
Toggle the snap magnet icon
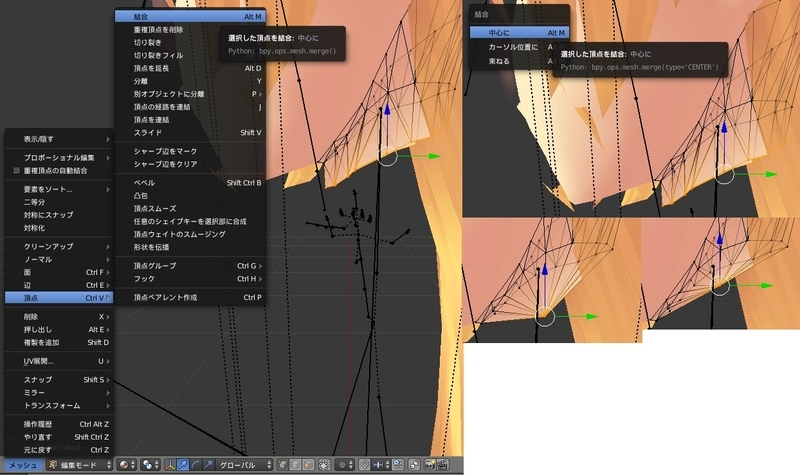(x=364, y=465)
